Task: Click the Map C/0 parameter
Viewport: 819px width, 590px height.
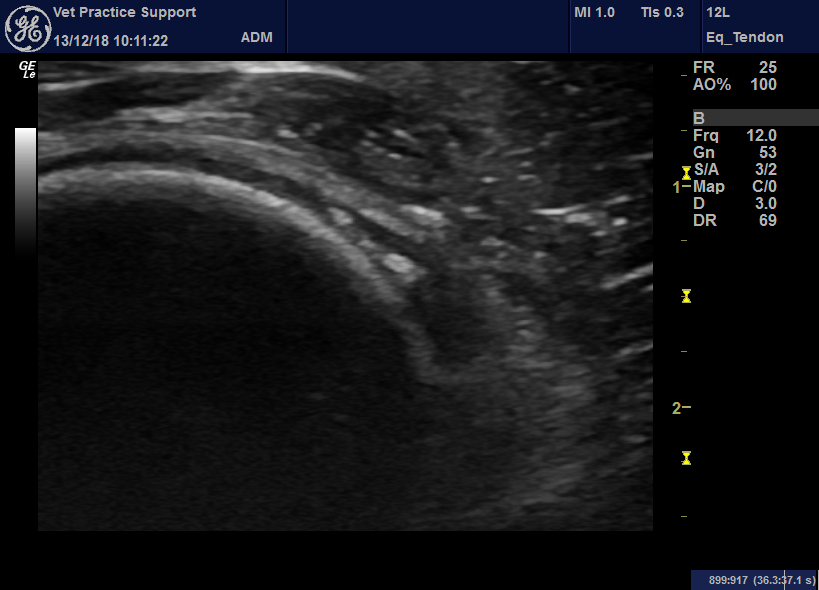Action: (735, 186)
